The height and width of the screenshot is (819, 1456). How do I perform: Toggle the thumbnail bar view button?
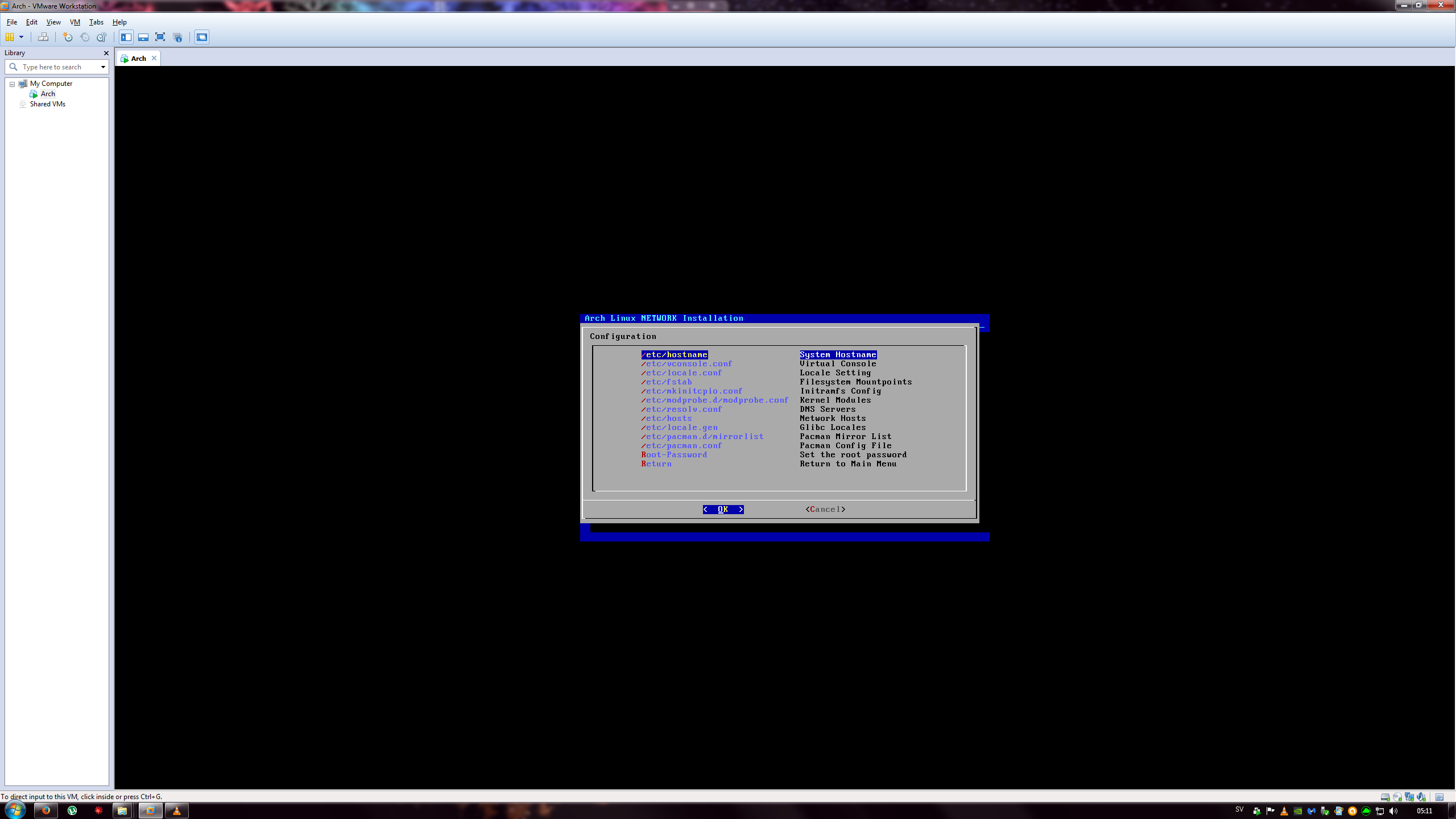pyautogui.click(x=143, y=37)
